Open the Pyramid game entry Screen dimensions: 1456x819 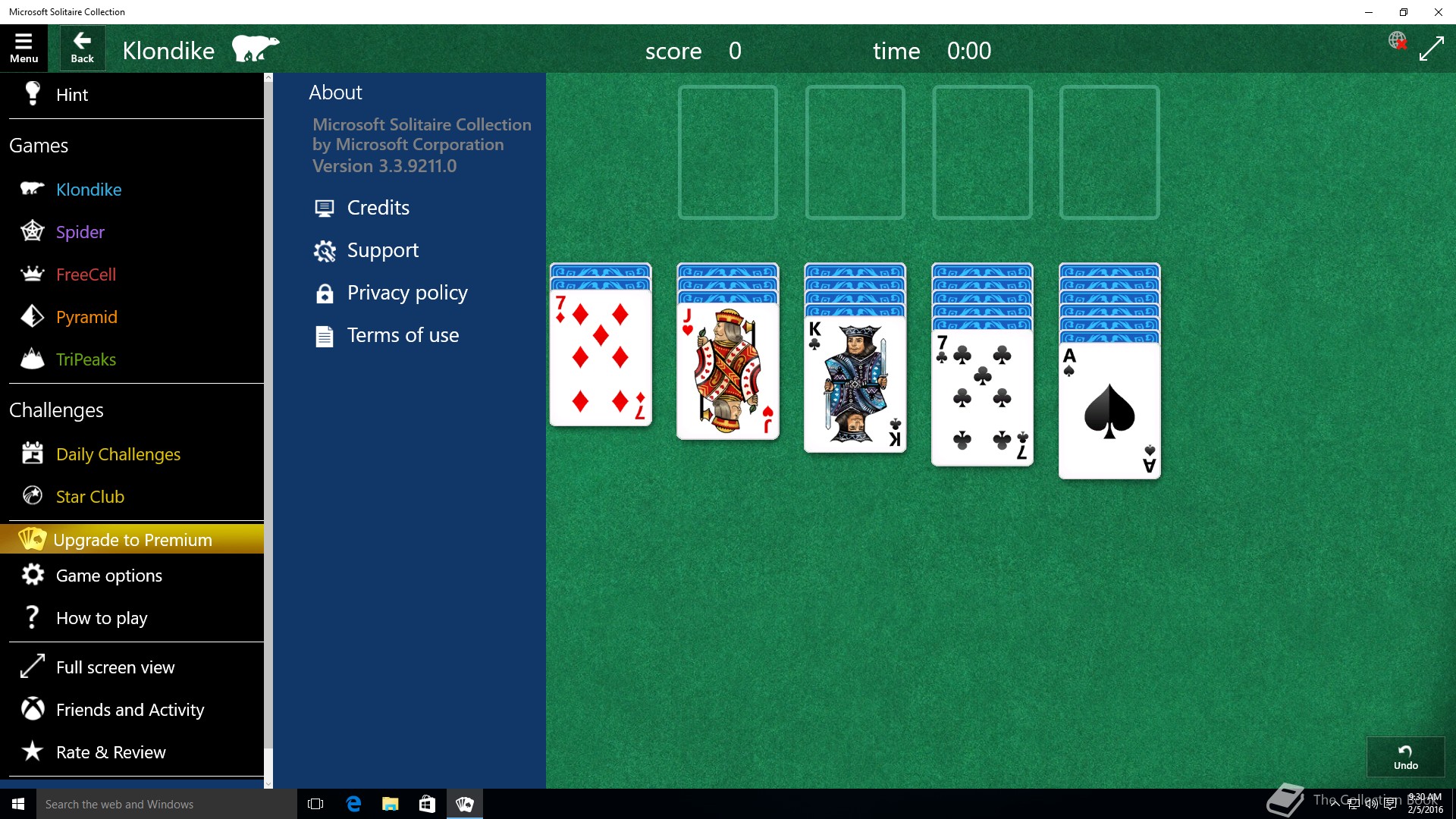(x=132, y=317)
